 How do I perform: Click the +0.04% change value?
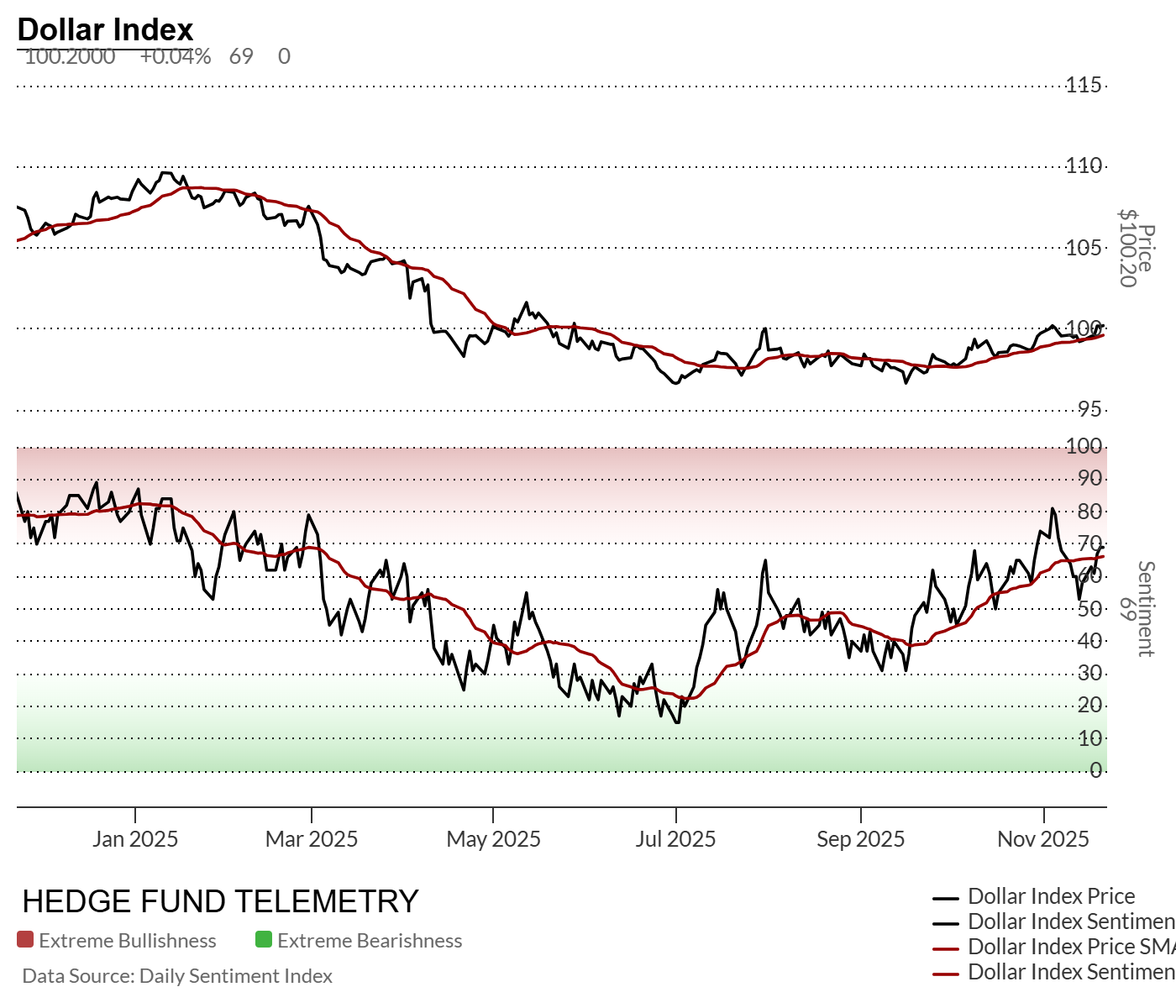[176, 56]
